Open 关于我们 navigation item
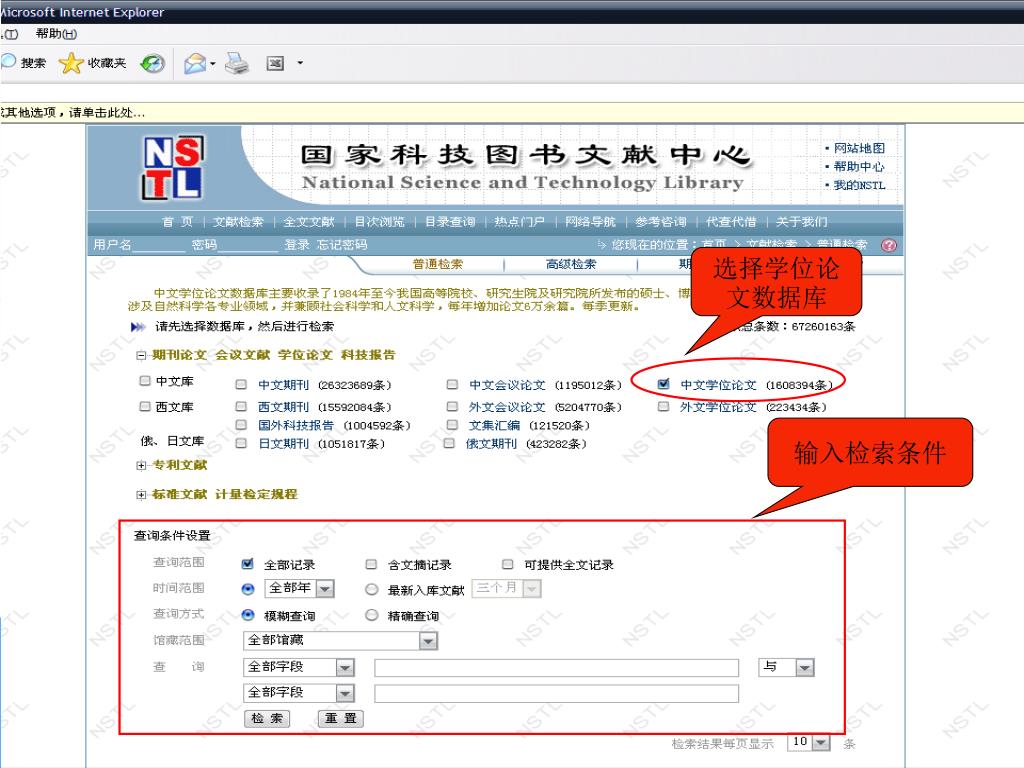This screenshot has height=768, width=1024. pyautogui.click(x=801, y=221)
